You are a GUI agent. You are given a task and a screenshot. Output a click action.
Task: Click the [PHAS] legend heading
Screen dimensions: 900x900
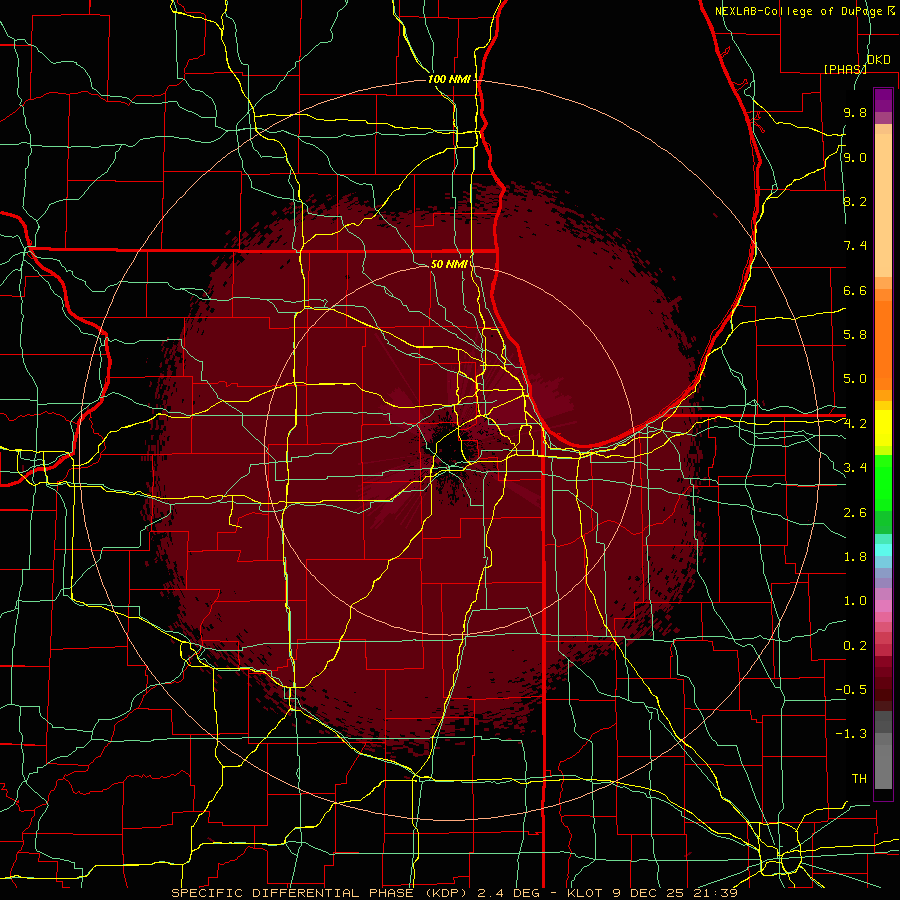(x=845, y=69)
